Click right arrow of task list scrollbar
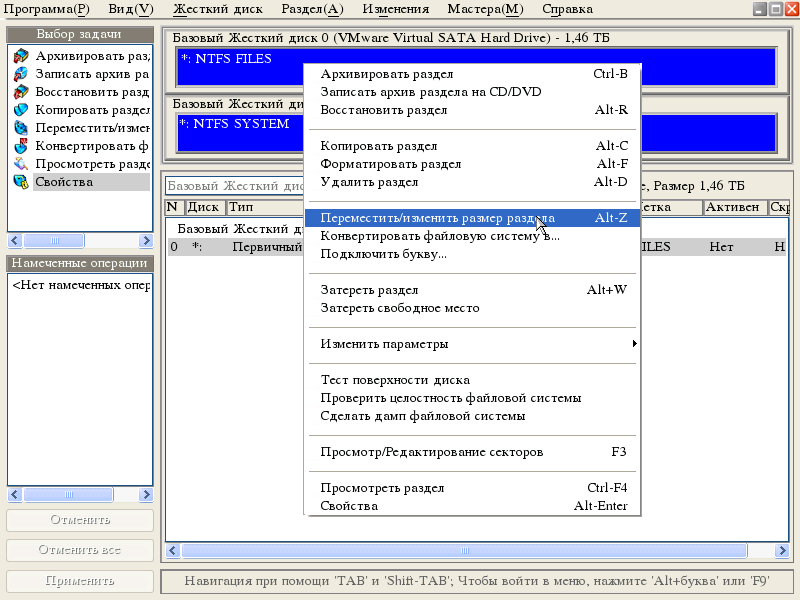This screenshot has height=600, width=800. coord(146,241)
